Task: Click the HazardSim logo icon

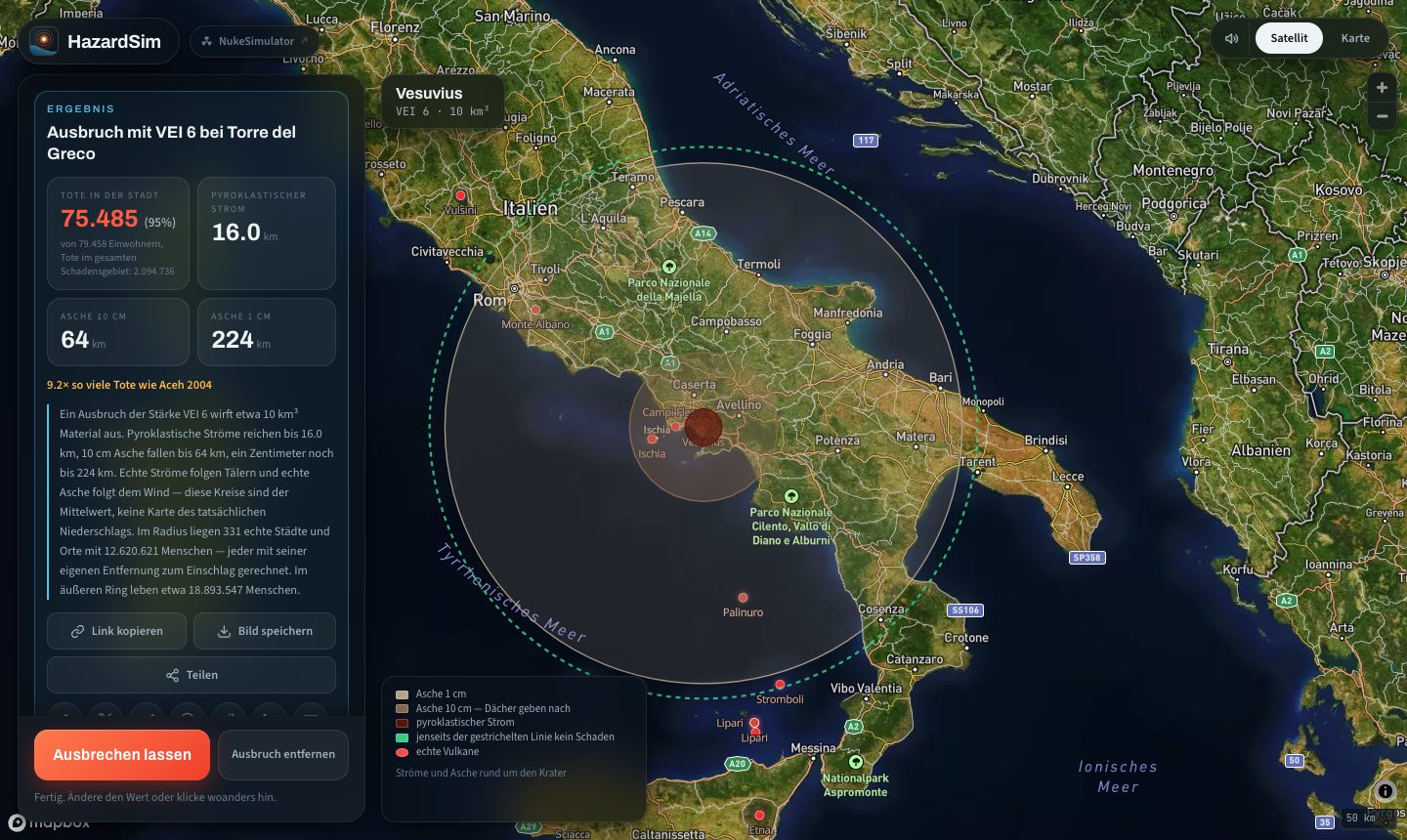Action: pos(43,40)
